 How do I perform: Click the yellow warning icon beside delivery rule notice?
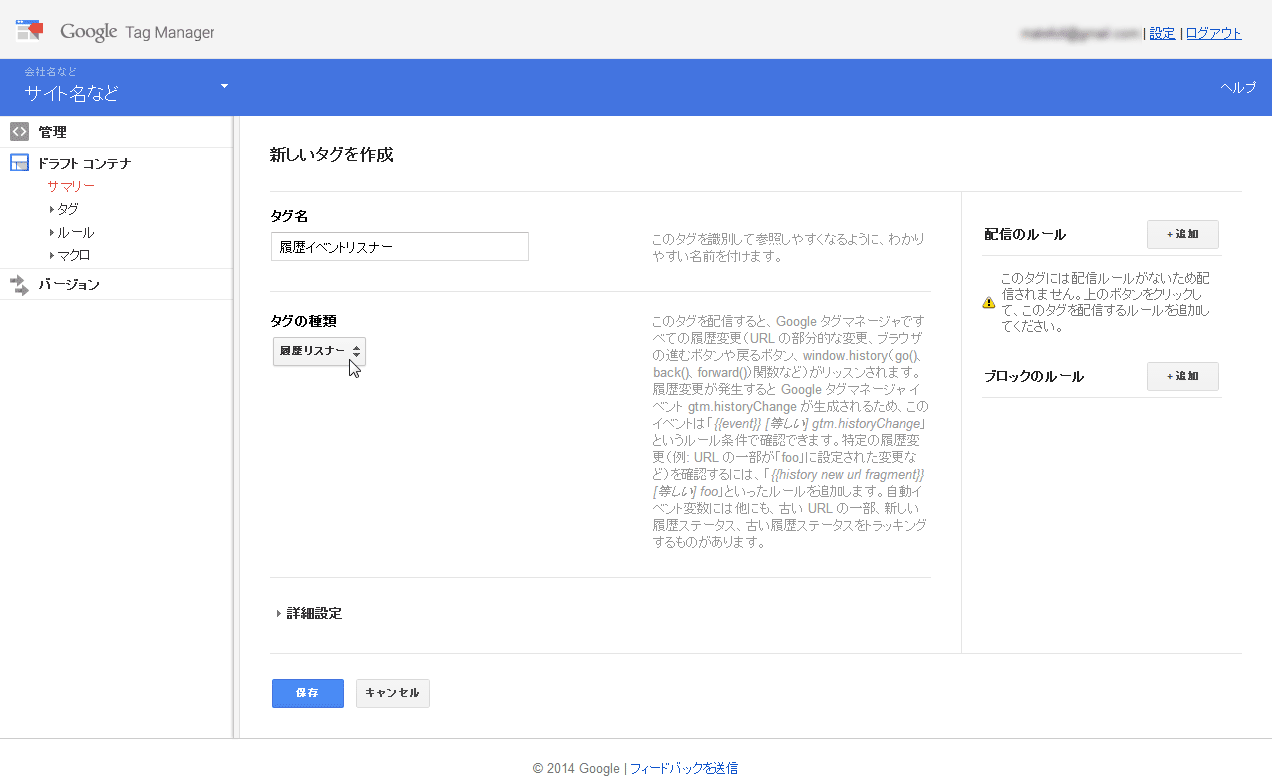(989, 302)
